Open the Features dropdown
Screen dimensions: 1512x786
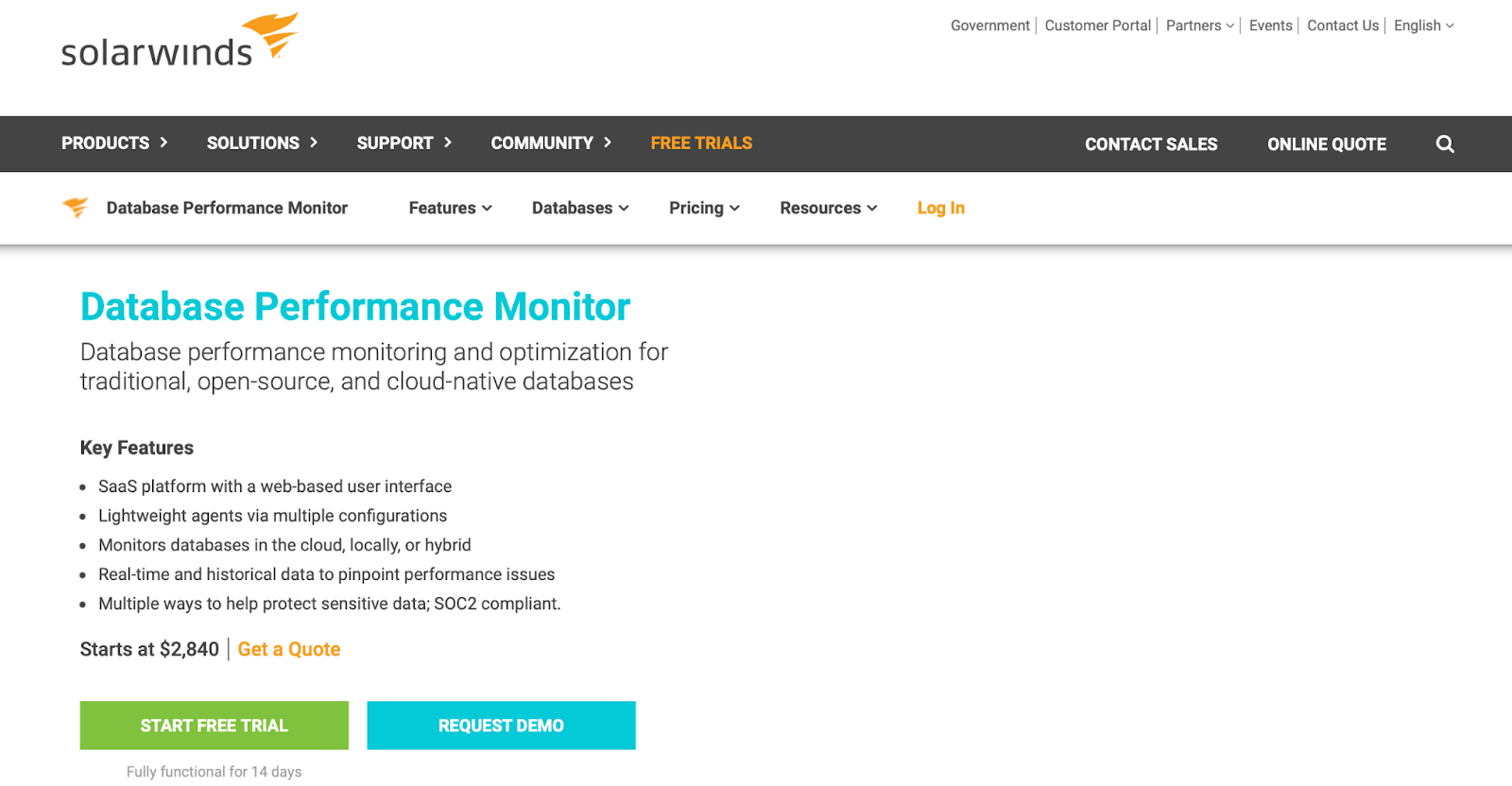450,208
